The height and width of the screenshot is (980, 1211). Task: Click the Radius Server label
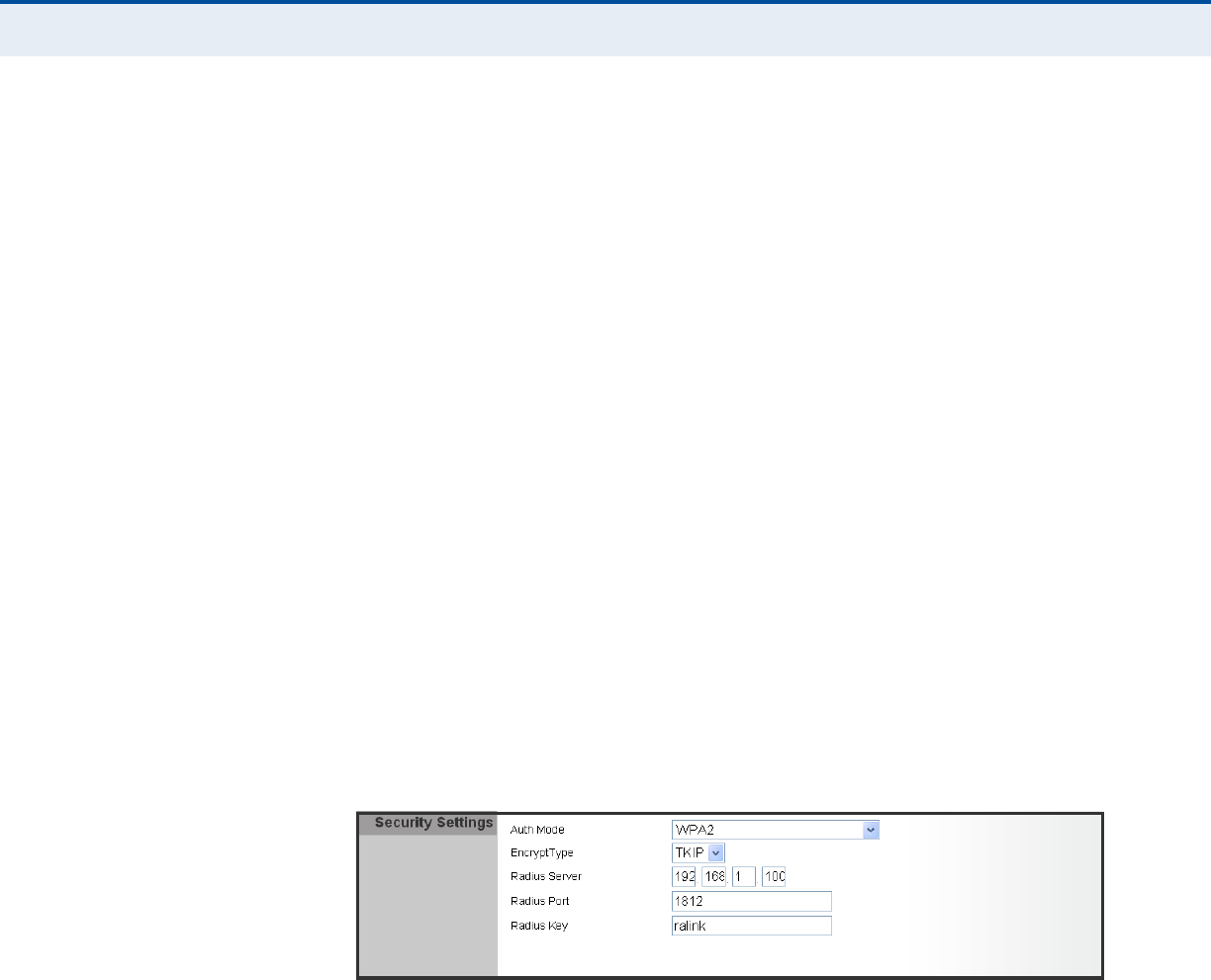click(546, 877)
